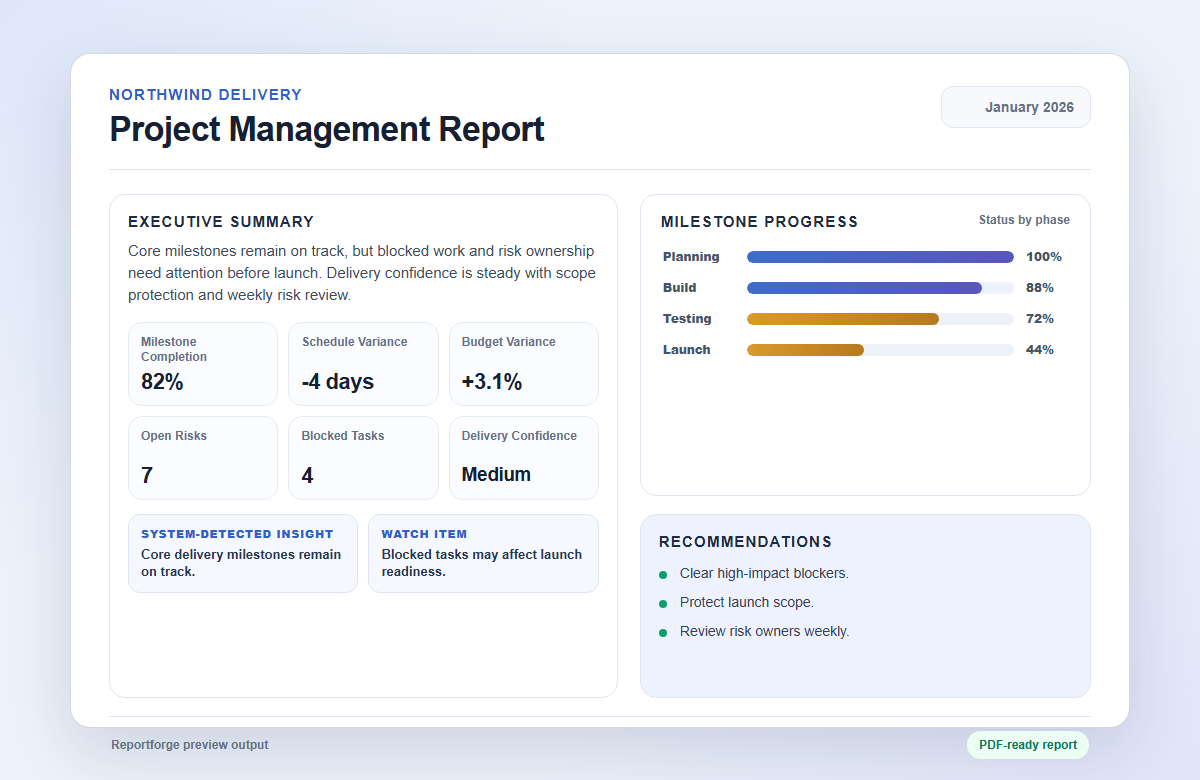Select the Budget Variance +3.1% card
Viewport: 1200px width, 780px height.
click(x=524, y=364)
